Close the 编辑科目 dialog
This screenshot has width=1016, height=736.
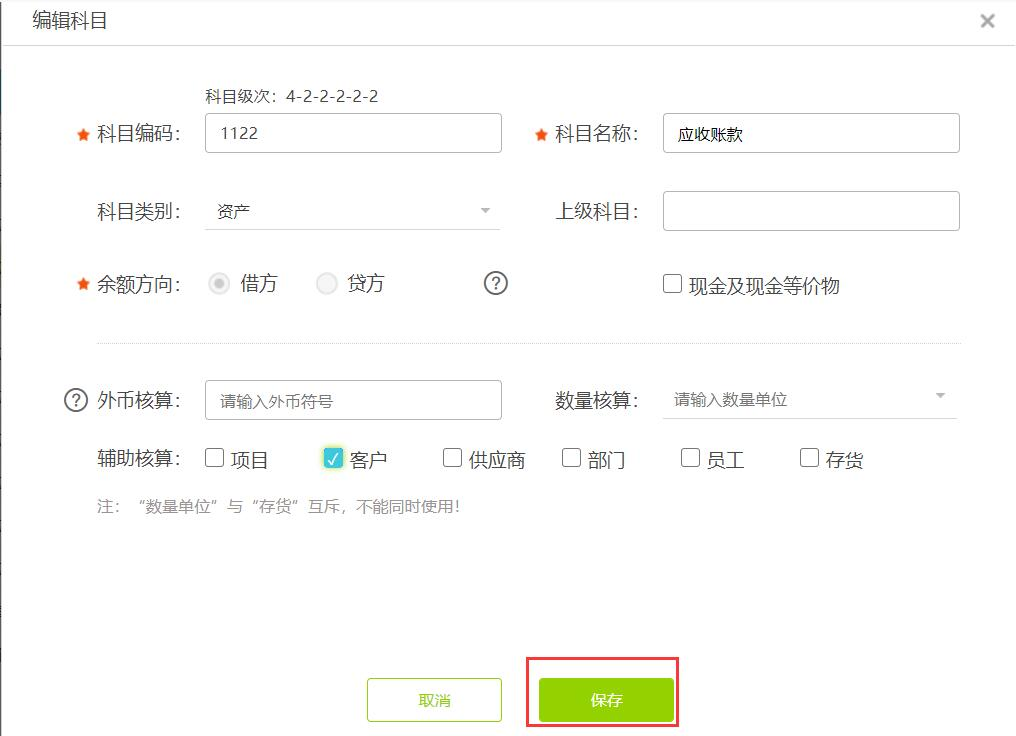[x=988, y=20]
